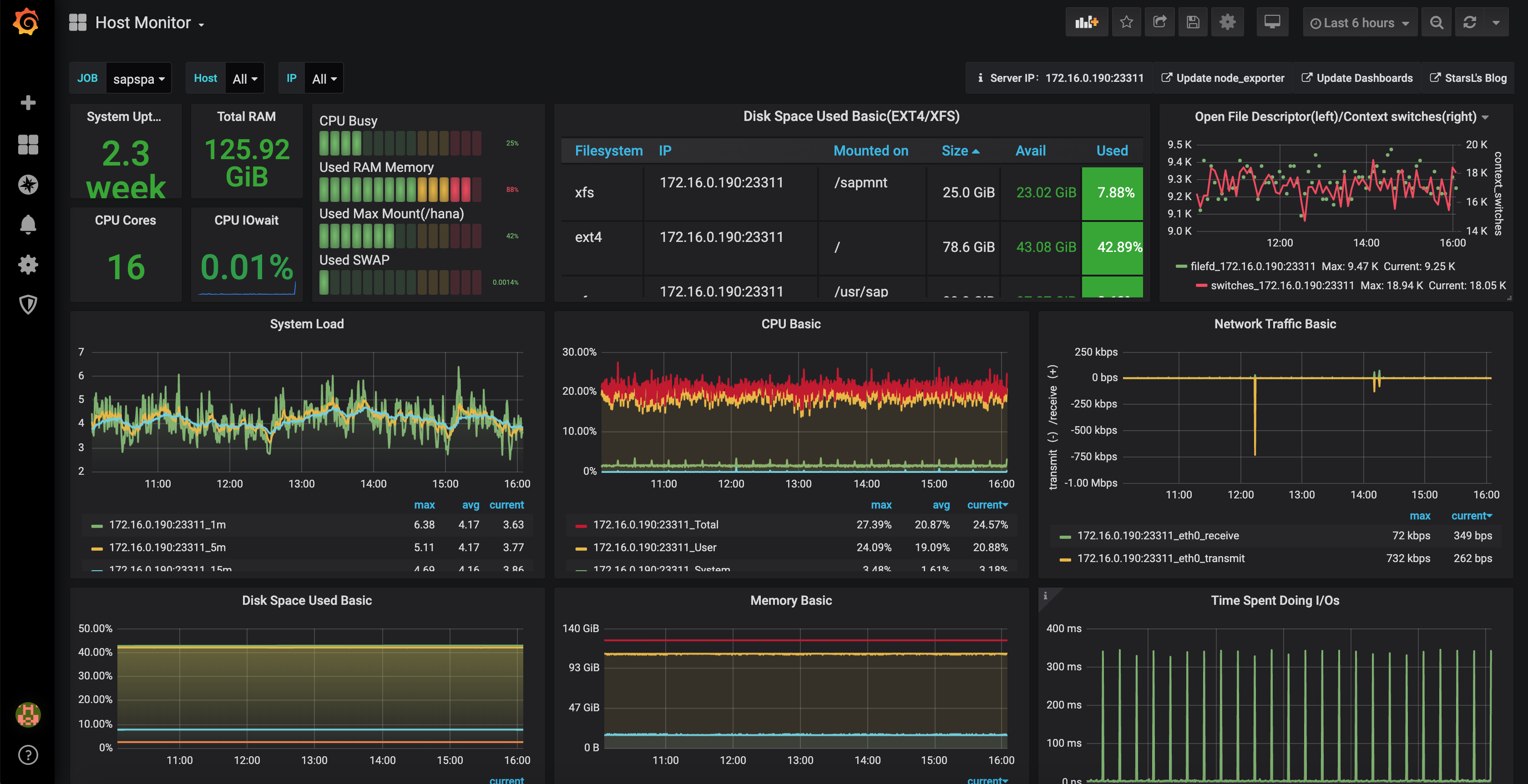The height and width of the screenshot is (784, 1528).
Task: Open Host Monitor dashboard title menu
Action: 142,23
